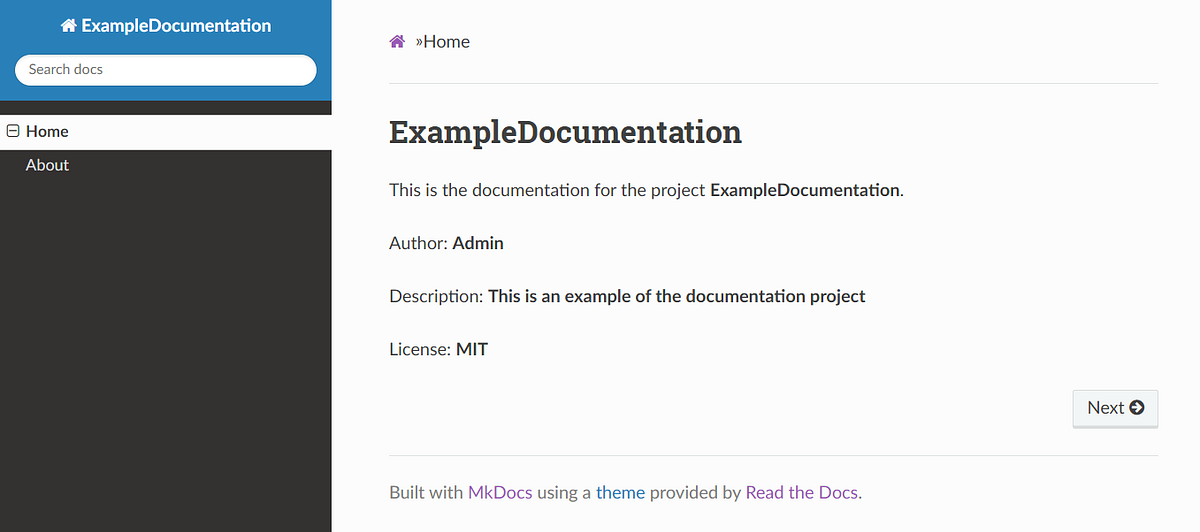Screen dimensions: 1200x532
Task: Click the breadcrumb separator before Home
Action: [x=418, y=41]
